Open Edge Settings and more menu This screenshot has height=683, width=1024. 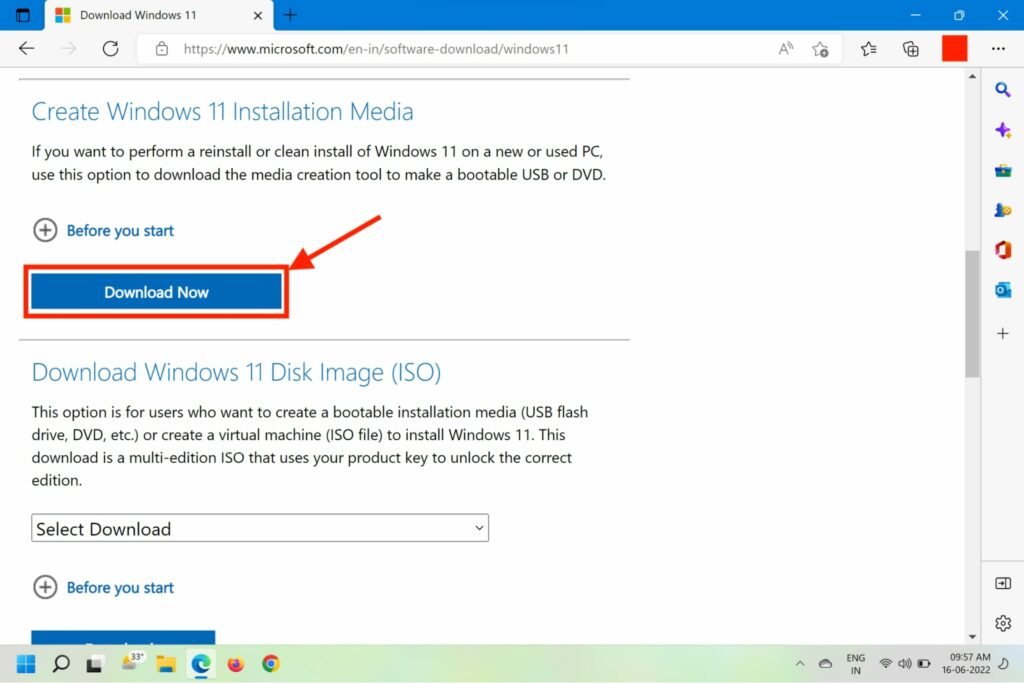998,49
